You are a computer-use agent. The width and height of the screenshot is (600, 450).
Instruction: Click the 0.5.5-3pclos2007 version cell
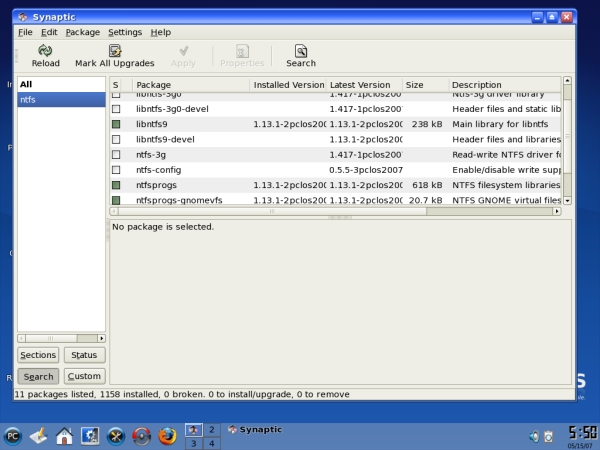click(x=366, y=170)
